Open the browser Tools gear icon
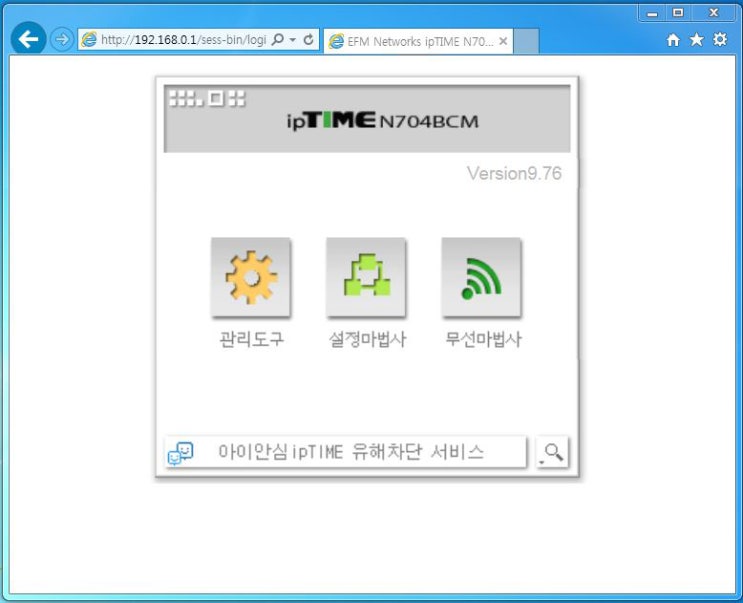This screenshot has width=743, height=603. [x=720, y=39]
